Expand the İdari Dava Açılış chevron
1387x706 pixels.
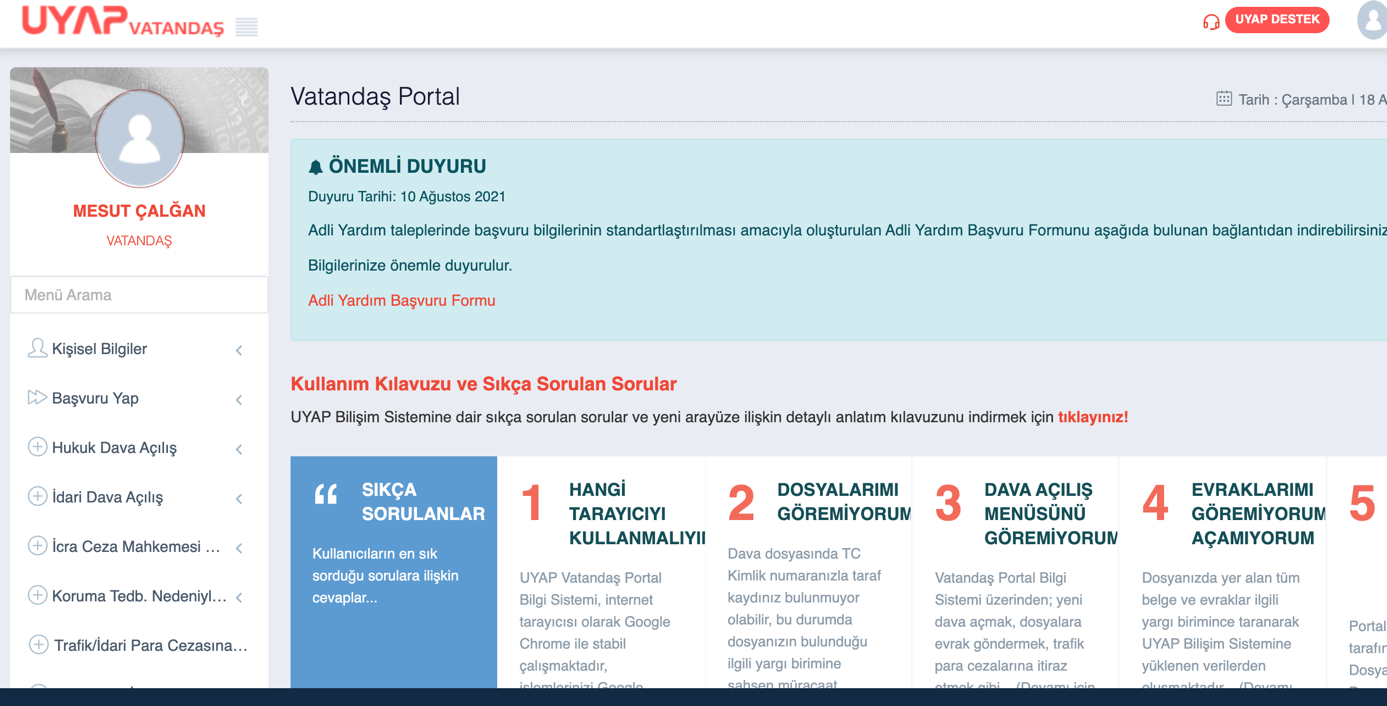tap(239, 498)
